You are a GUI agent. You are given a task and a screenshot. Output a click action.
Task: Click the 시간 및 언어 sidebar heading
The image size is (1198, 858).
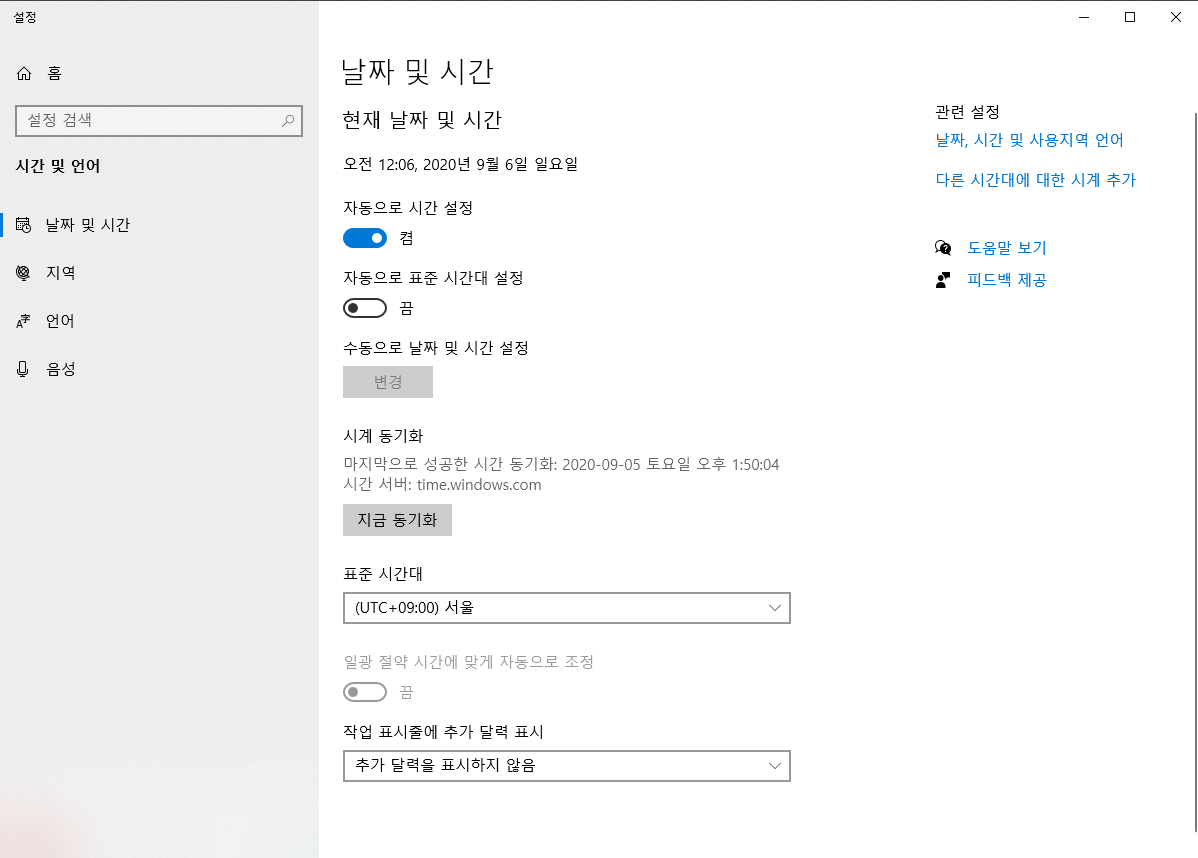coord(58,166)
